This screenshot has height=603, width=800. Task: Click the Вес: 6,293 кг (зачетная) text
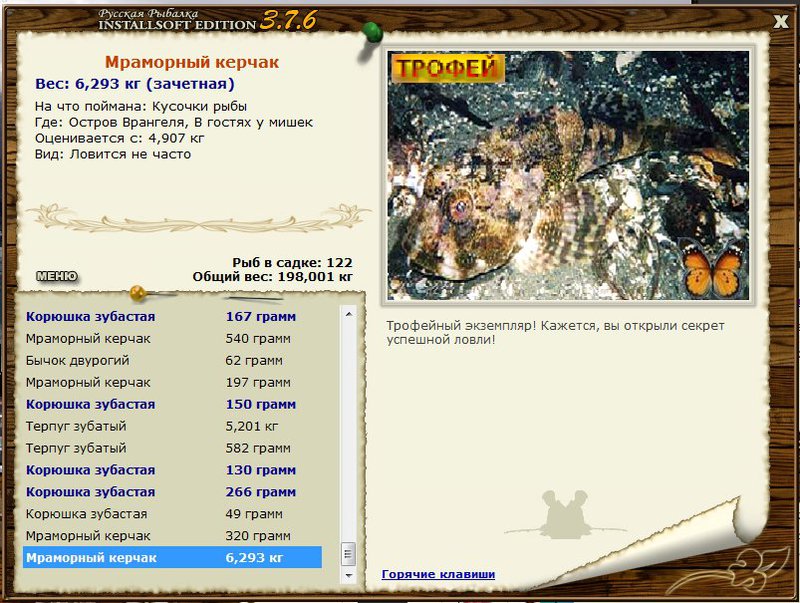[x=135, y=84]
